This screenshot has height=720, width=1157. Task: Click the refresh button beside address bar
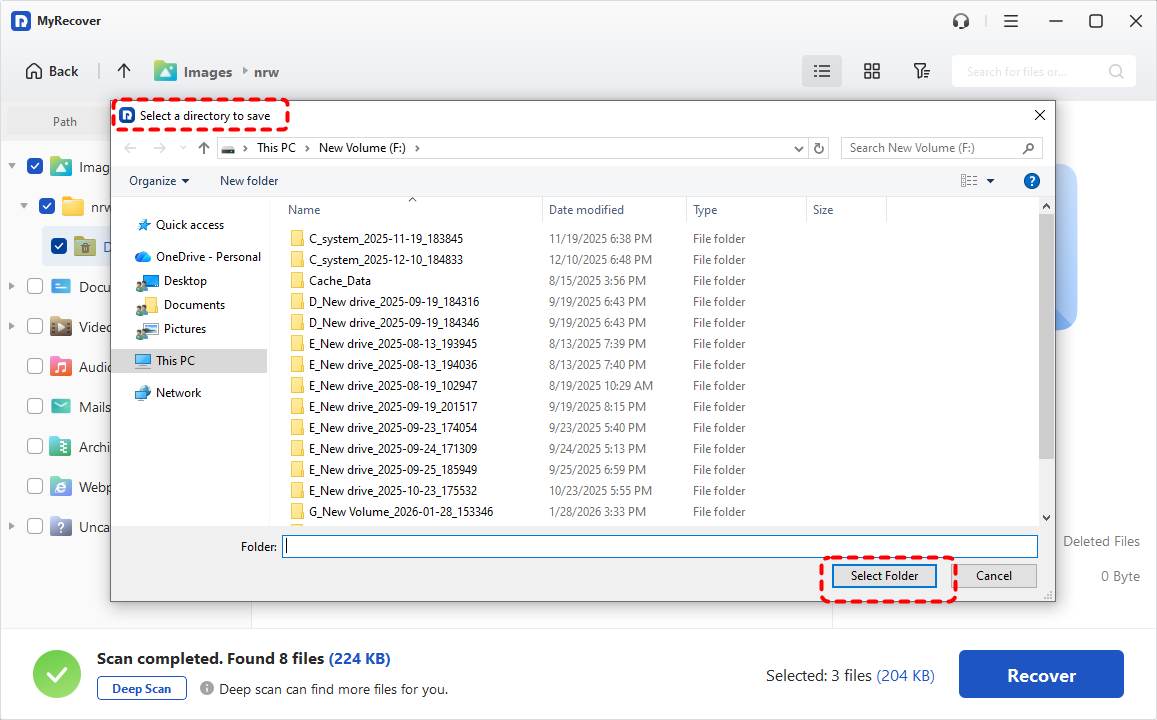click(x=820, y=148)
